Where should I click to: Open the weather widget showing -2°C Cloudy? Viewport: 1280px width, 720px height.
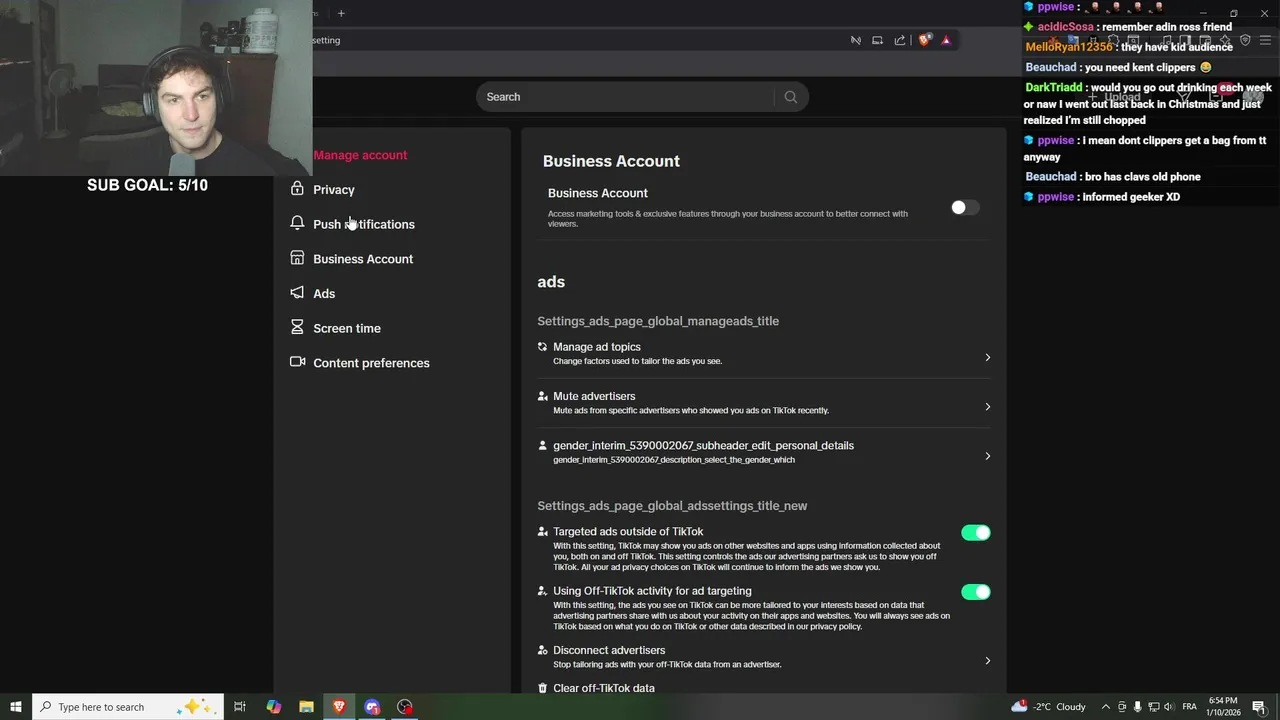click(x=1048, y=707)
